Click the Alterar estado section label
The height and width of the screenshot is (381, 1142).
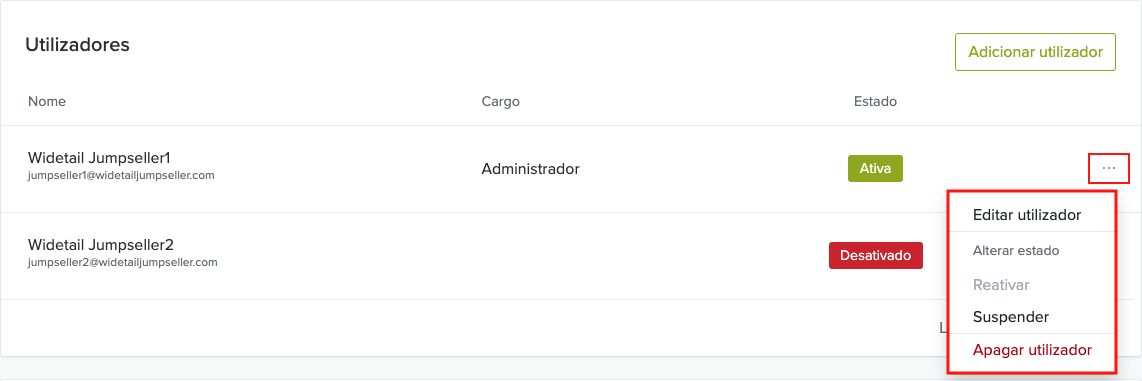(1015, 251)
